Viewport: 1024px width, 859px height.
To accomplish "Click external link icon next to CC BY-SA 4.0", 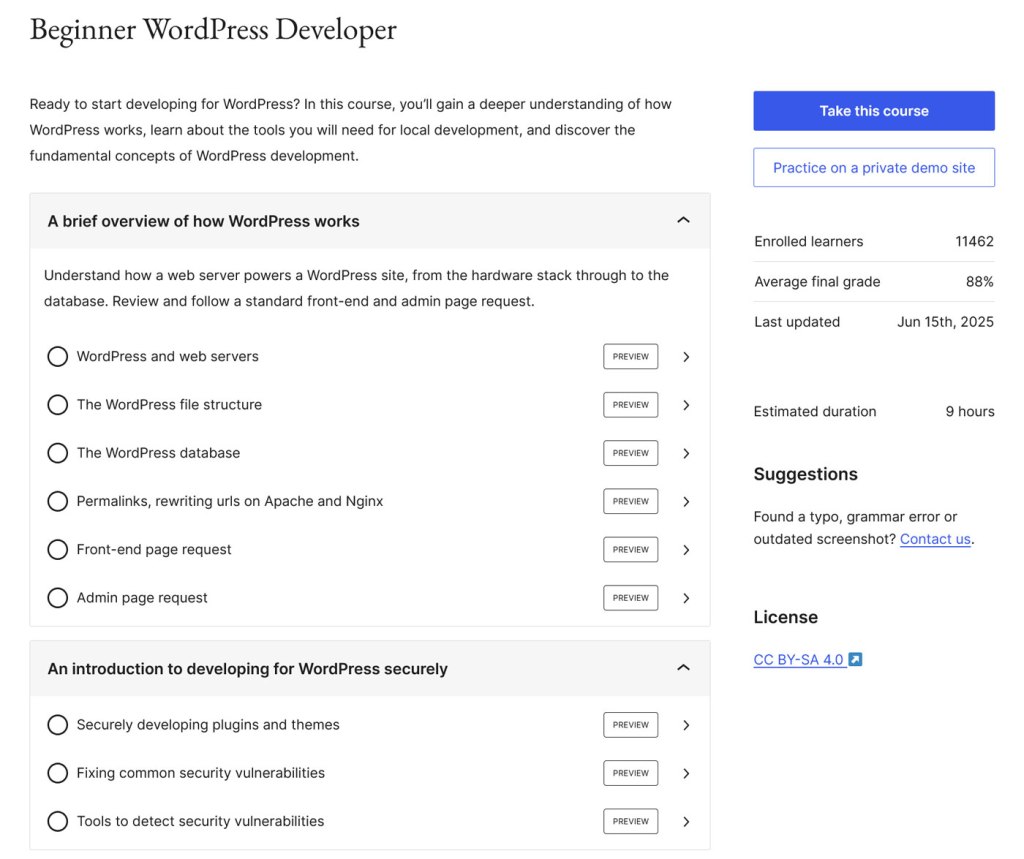I will pos(855,660).
